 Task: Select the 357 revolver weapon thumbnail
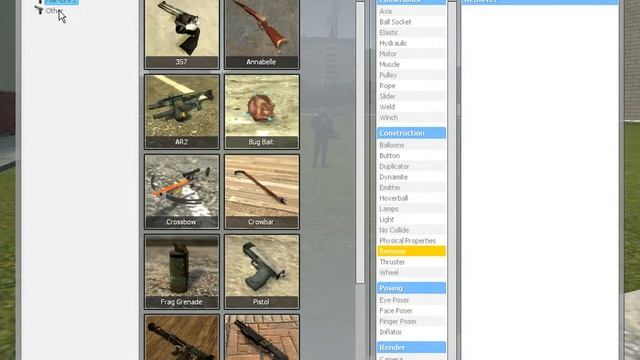(x=182, y=34)
